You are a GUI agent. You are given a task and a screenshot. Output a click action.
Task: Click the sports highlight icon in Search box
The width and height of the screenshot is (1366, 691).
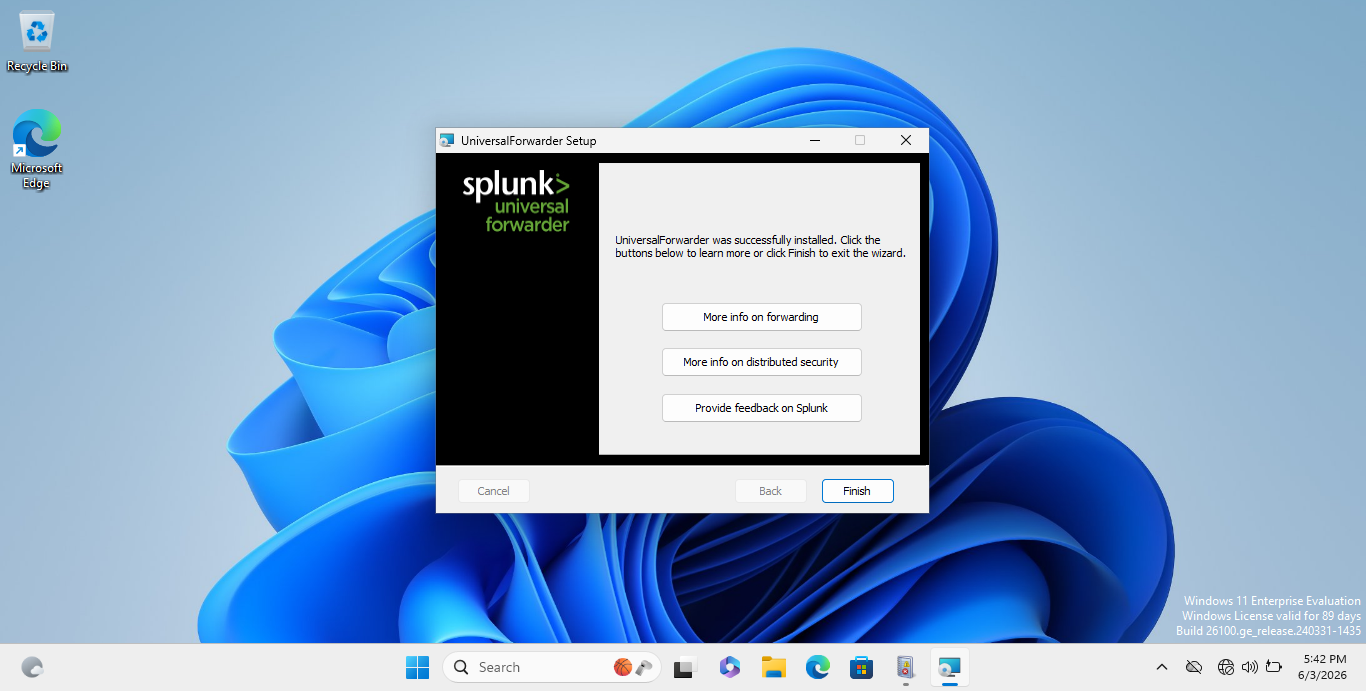(x=632, y=667)
